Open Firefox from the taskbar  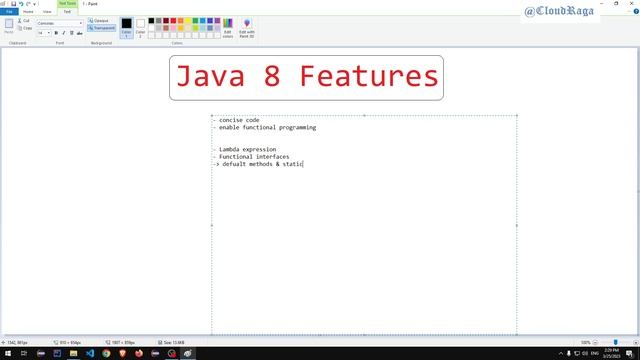point(139,353)
